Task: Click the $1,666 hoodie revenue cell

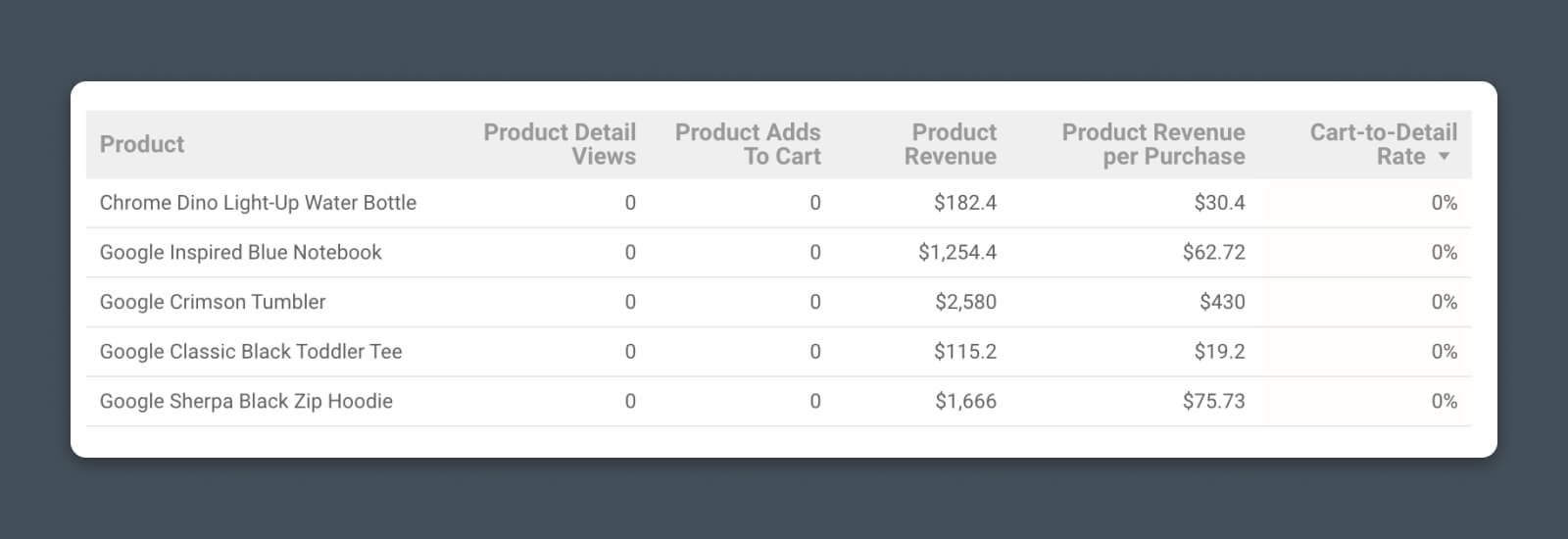Action: point(965,401)
